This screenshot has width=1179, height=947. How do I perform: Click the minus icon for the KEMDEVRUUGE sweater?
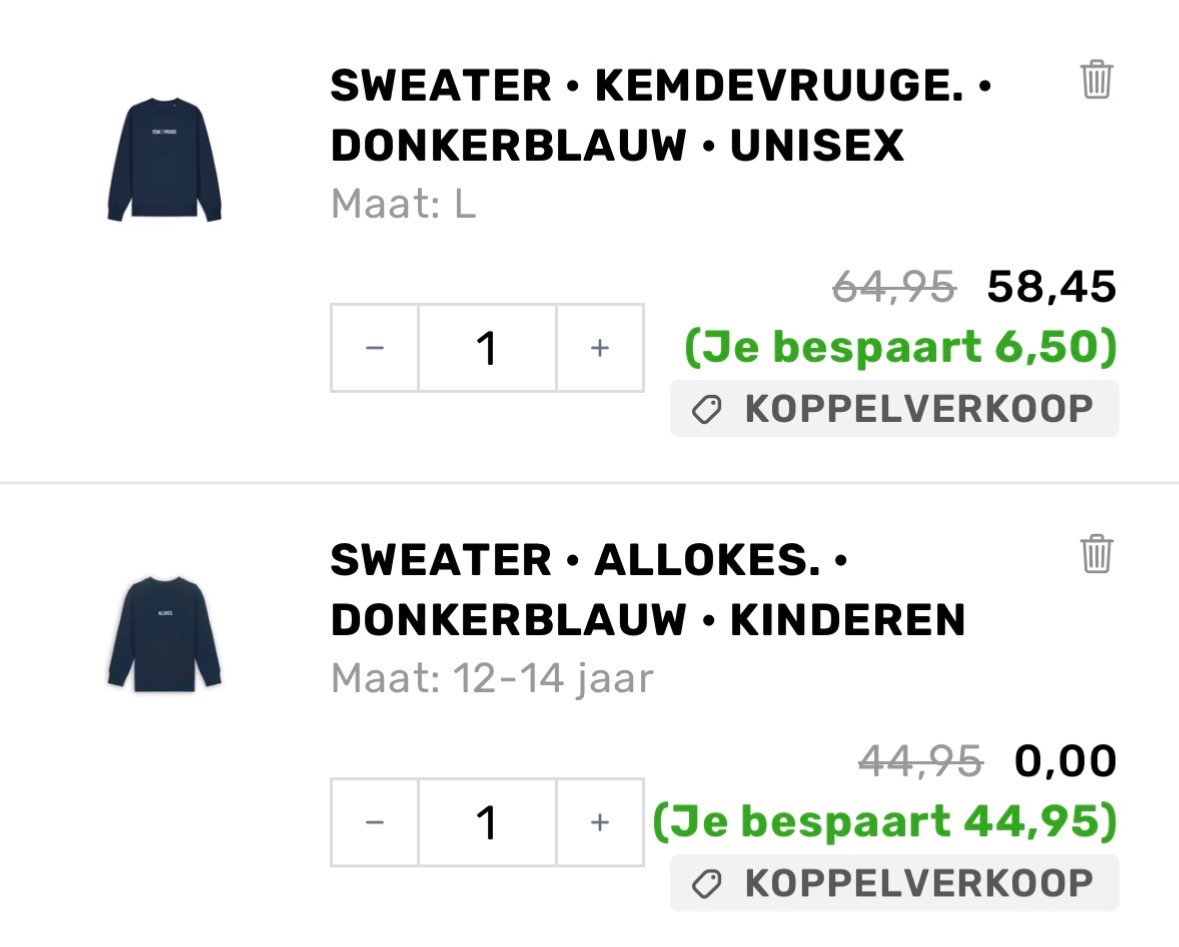[x=373, y=348]
